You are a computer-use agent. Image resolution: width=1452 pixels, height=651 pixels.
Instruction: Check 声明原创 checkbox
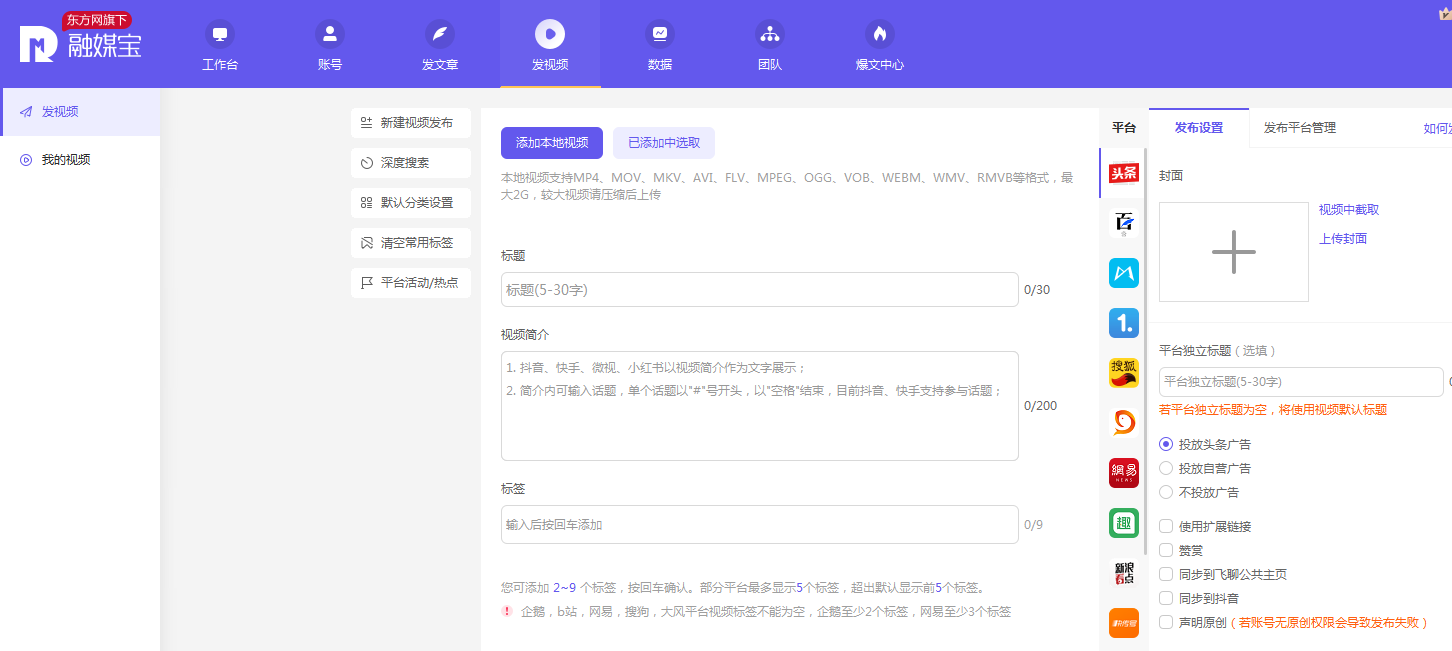click(x=1166, y=622)
